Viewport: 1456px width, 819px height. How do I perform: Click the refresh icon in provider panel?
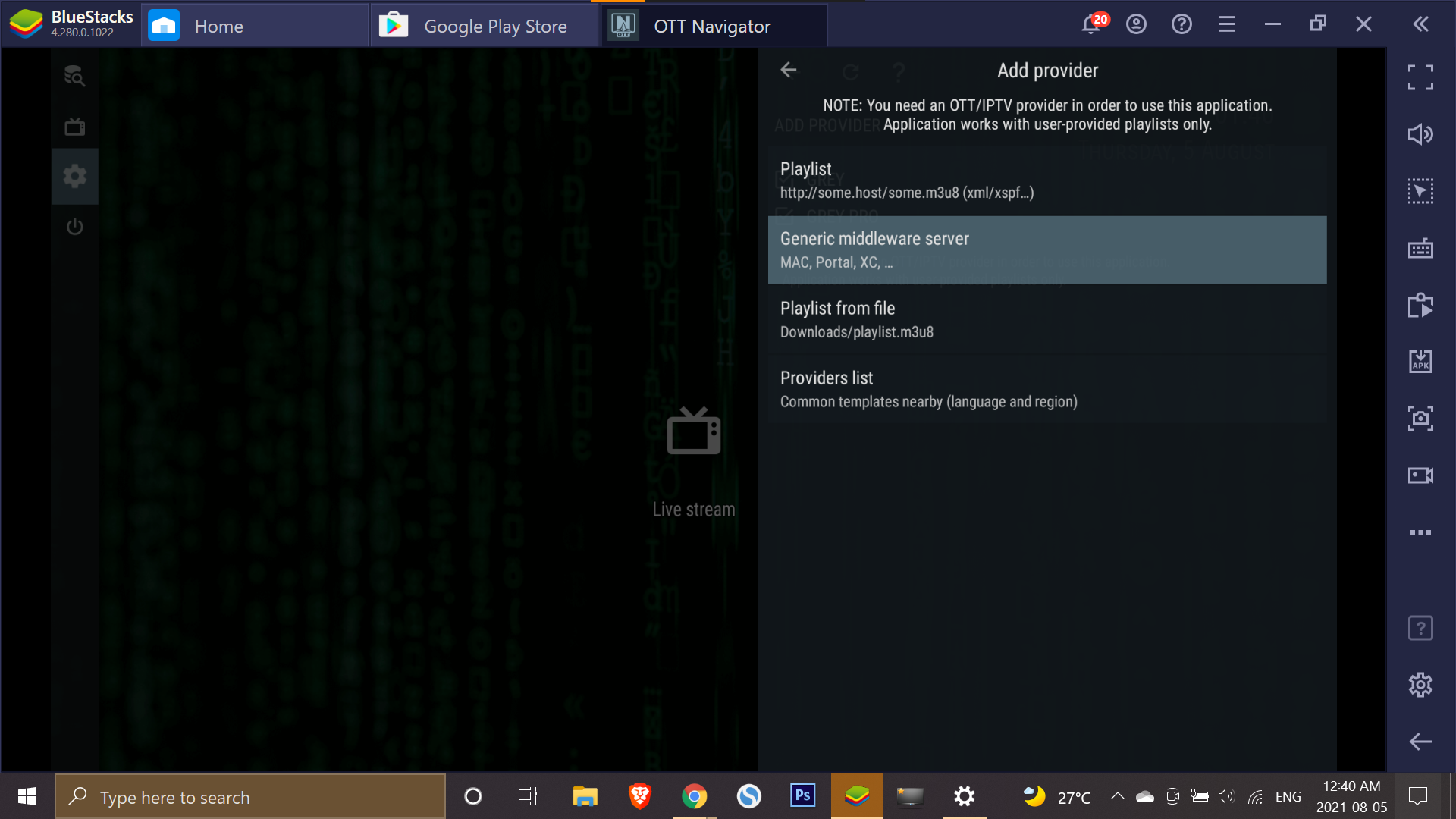tap(850, 70)
